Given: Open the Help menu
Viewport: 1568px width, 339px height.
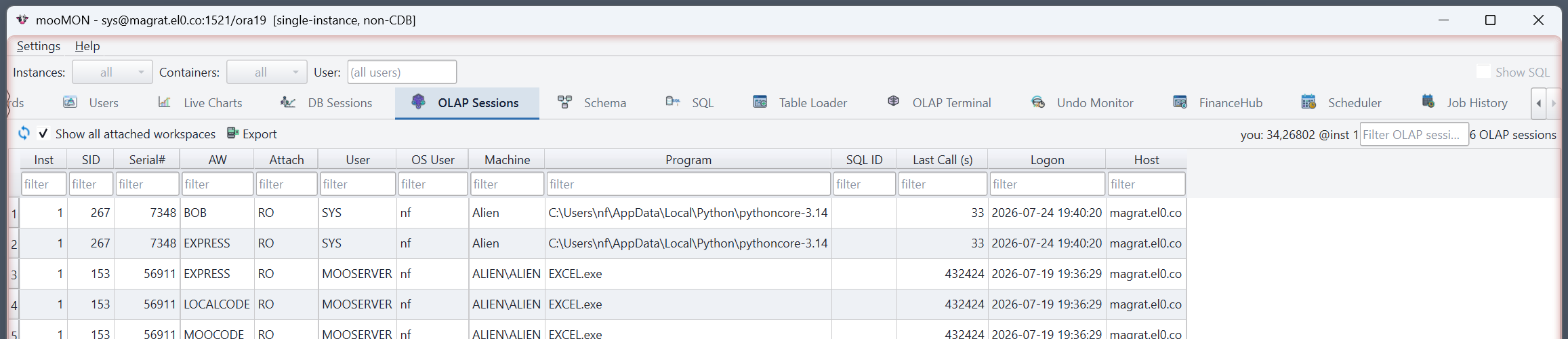Looking at the screenshot, I should [x=87, y=45].
